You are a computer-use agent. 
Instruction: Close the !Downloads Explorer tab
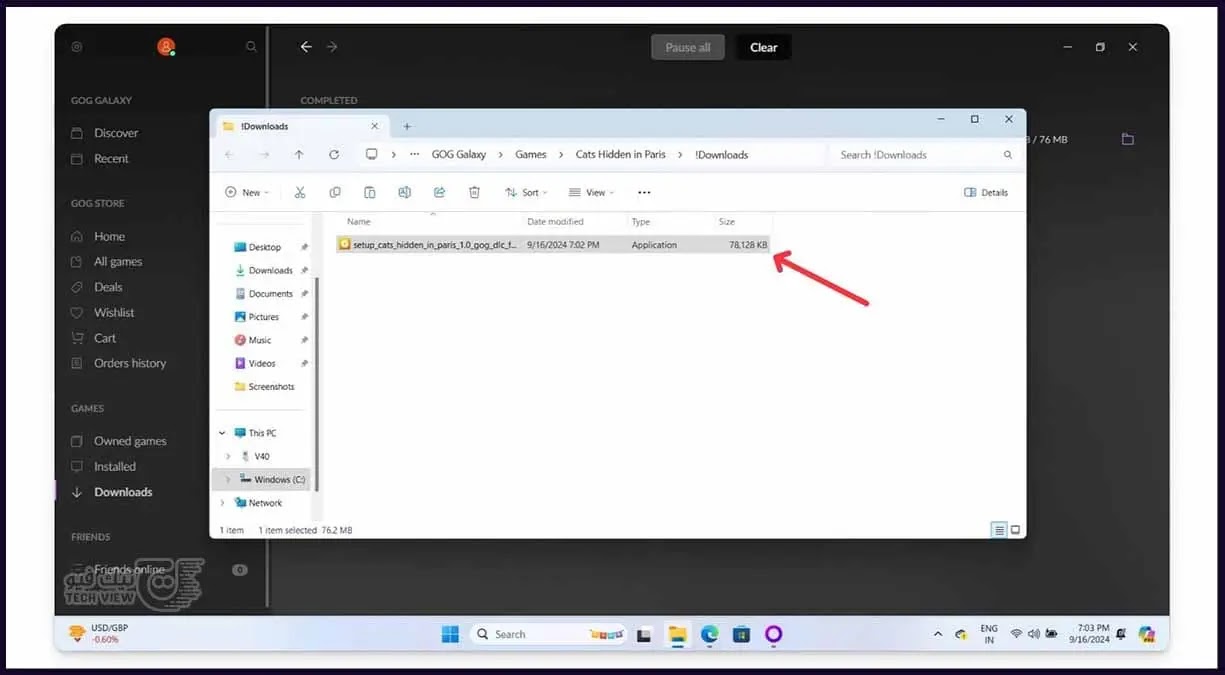tap(375, 126)
